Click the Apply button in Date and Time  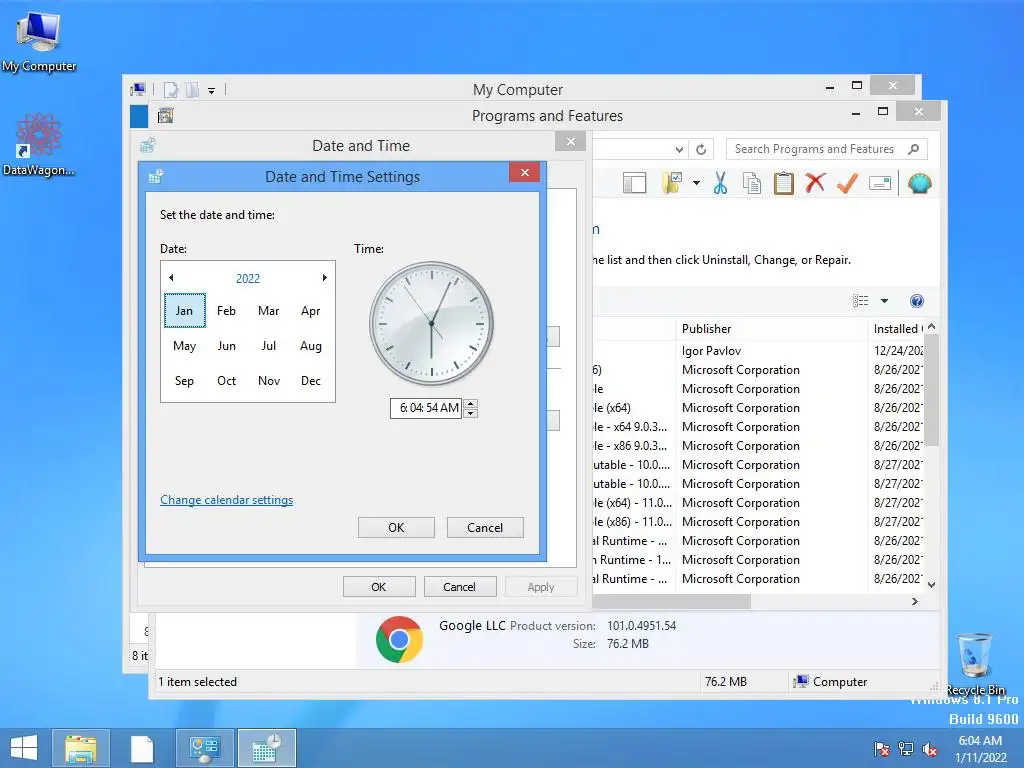[x=541, y=586]
